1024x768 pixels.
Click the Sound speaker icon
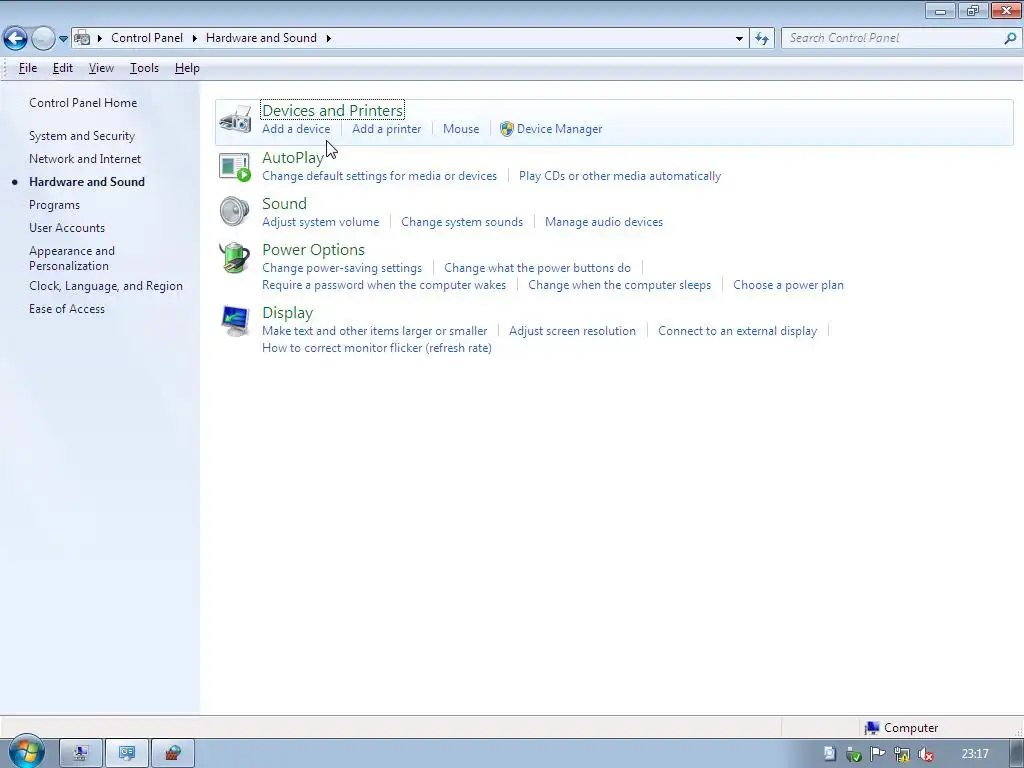pos(235,212)
